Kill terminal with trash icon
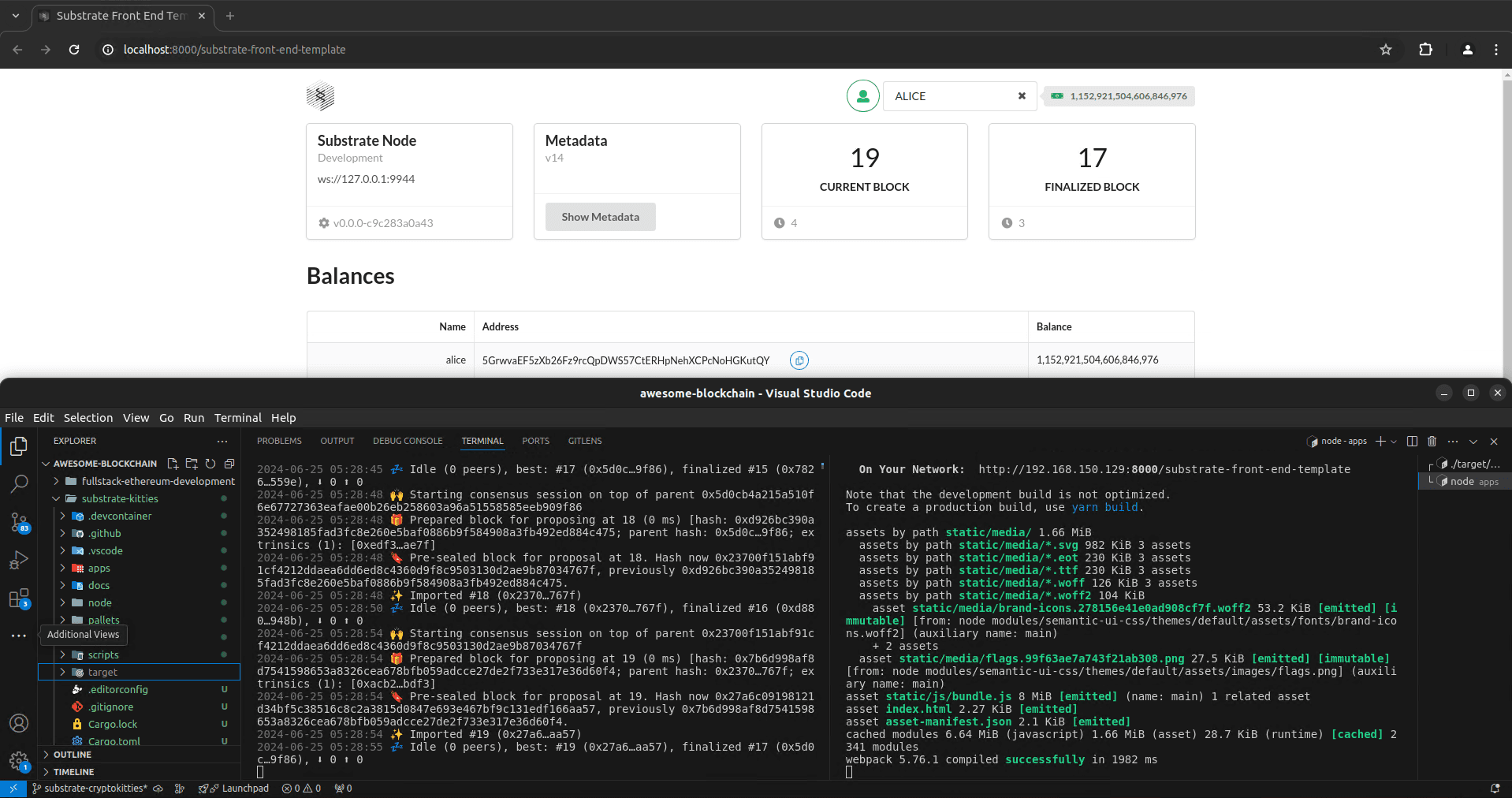Image resolution: width=1512 pixels, height=798 pixels. [1432, 442]
